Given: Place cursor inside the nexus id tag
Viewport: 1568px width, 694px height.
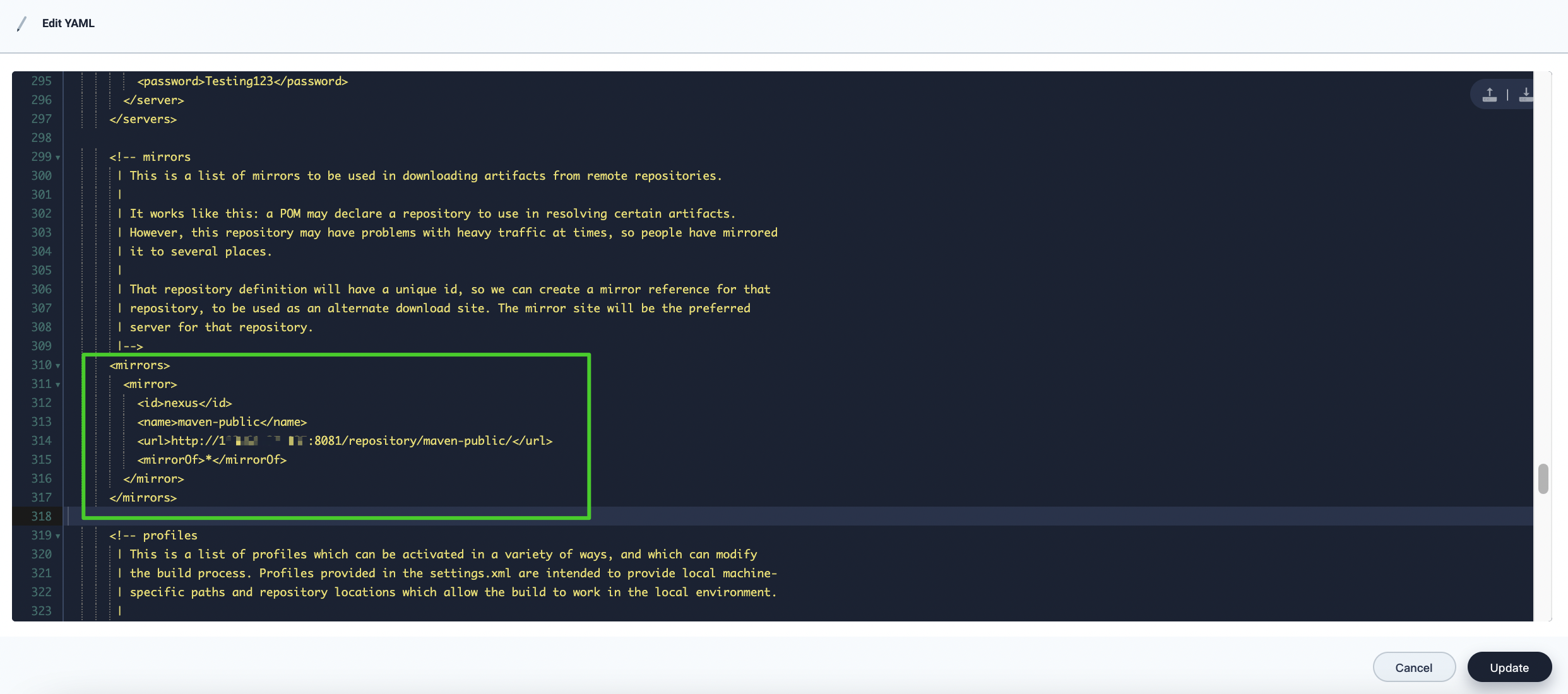Looking at the screenshot, I should click(x=180, y=403).
